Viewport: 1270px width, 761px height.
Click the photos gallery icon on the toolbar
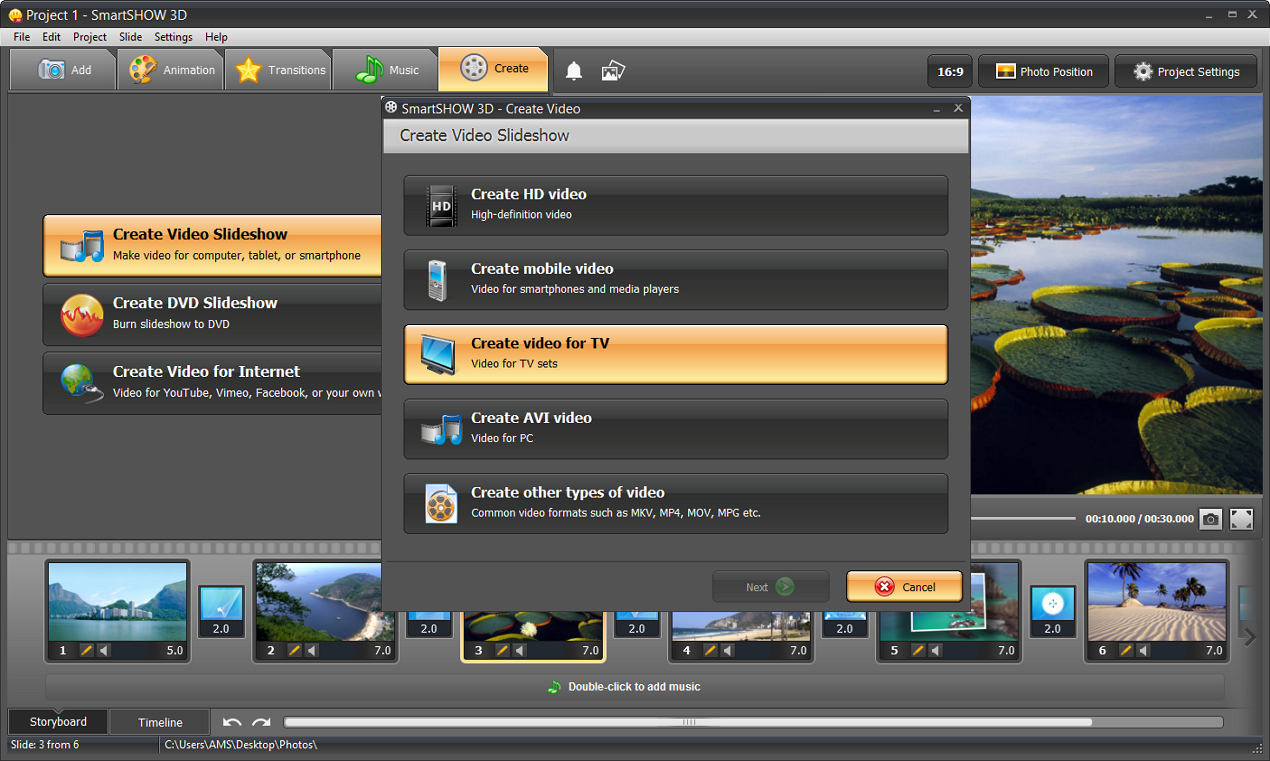click(613, 70)
